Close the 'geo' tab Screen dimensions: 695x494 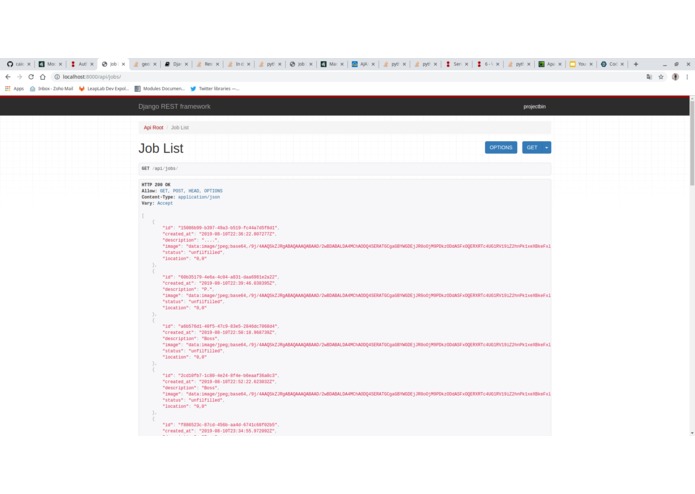155,64
